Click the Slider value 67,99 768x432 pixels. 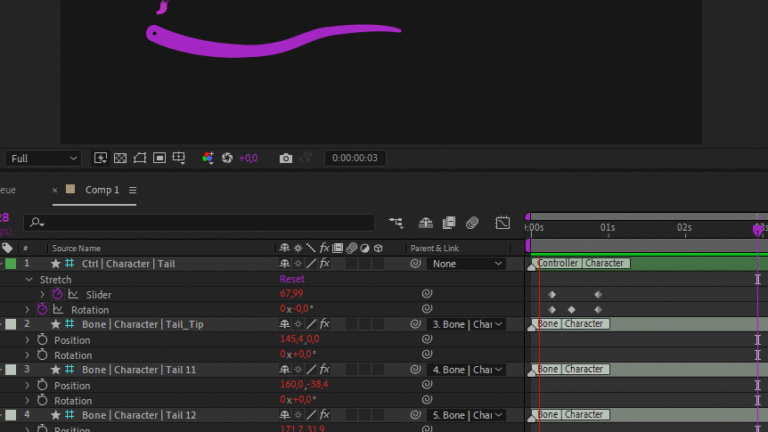pos(291,295)
